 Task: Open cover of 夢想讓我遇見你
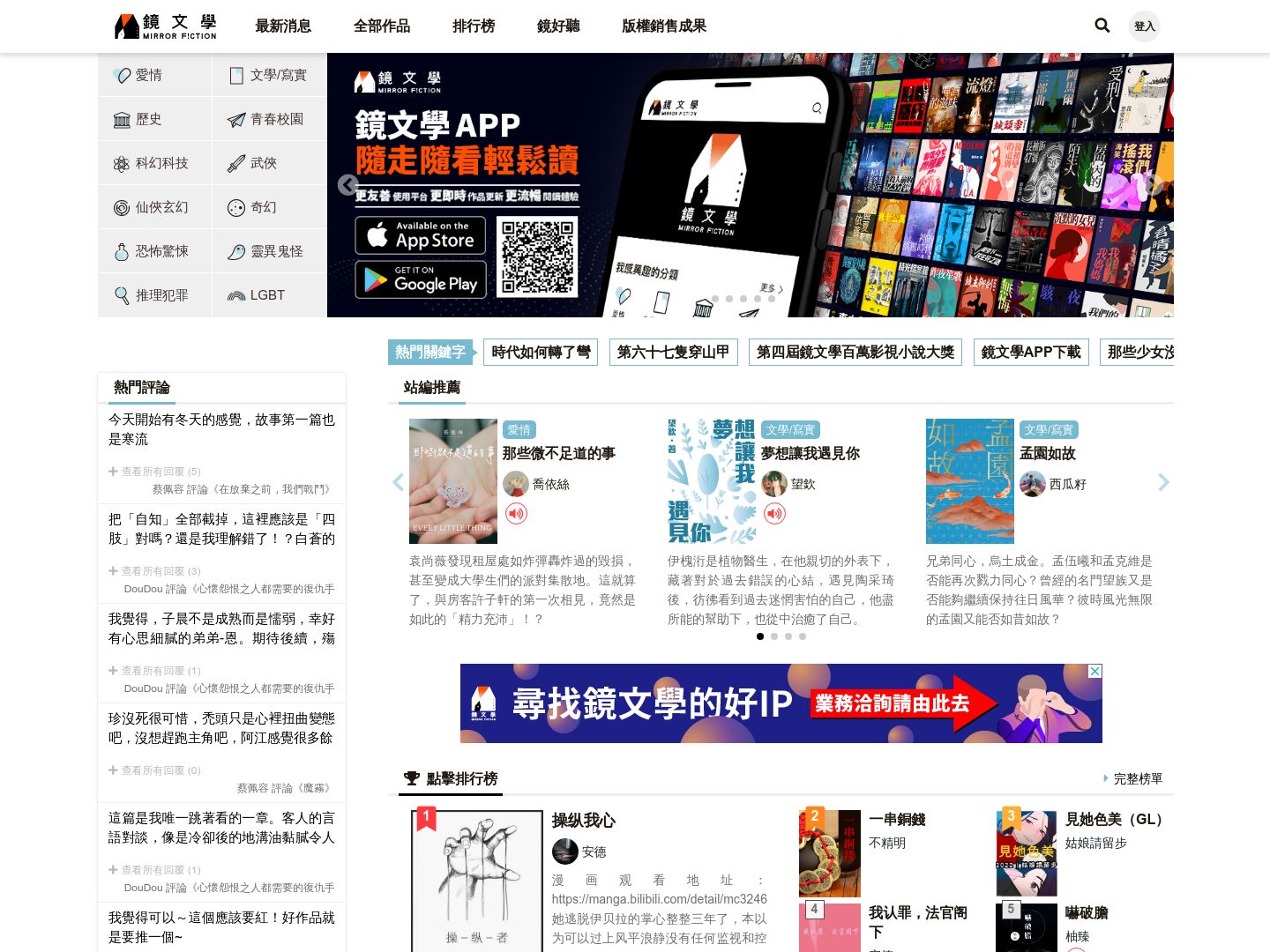coord(712,481)
